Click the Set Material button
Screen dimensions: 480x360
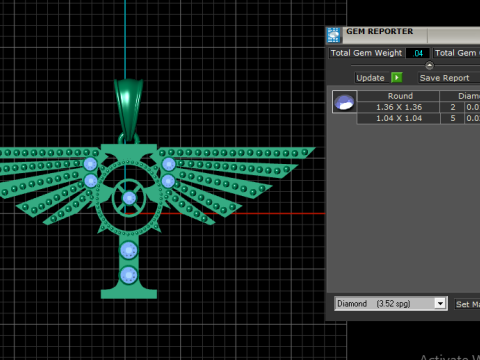coord(467,304)
